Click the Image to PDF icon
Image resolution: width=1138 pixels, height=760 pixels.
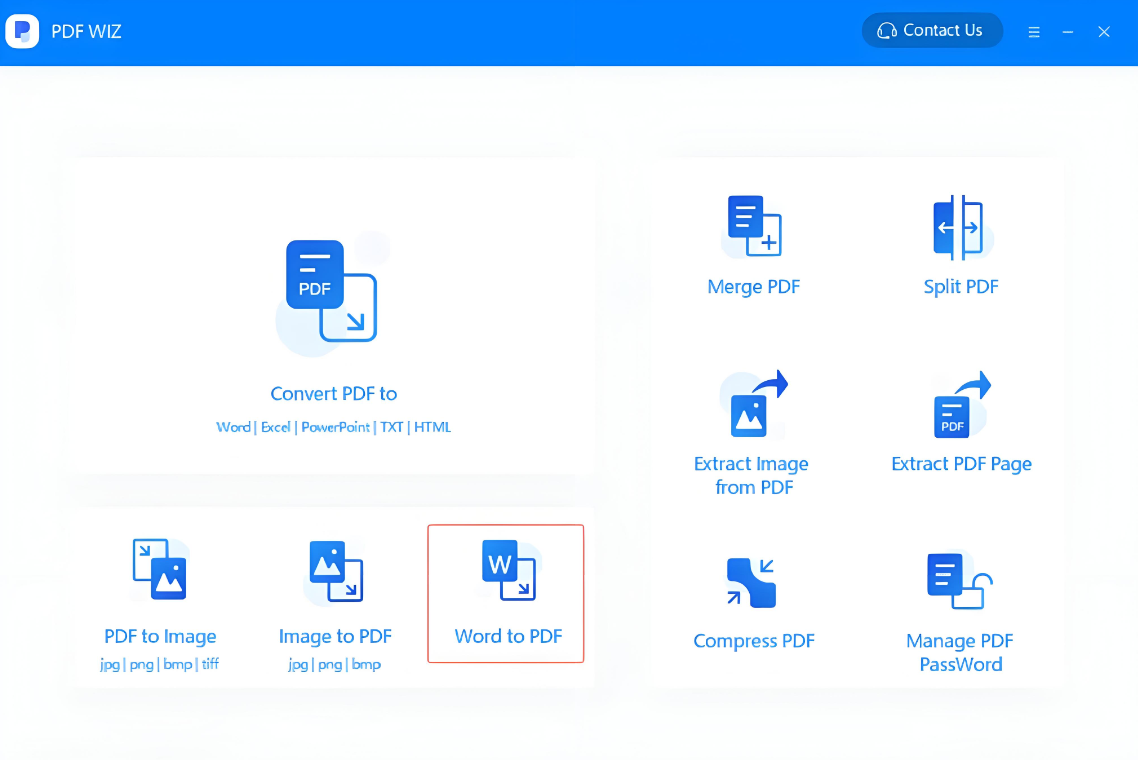336,571
